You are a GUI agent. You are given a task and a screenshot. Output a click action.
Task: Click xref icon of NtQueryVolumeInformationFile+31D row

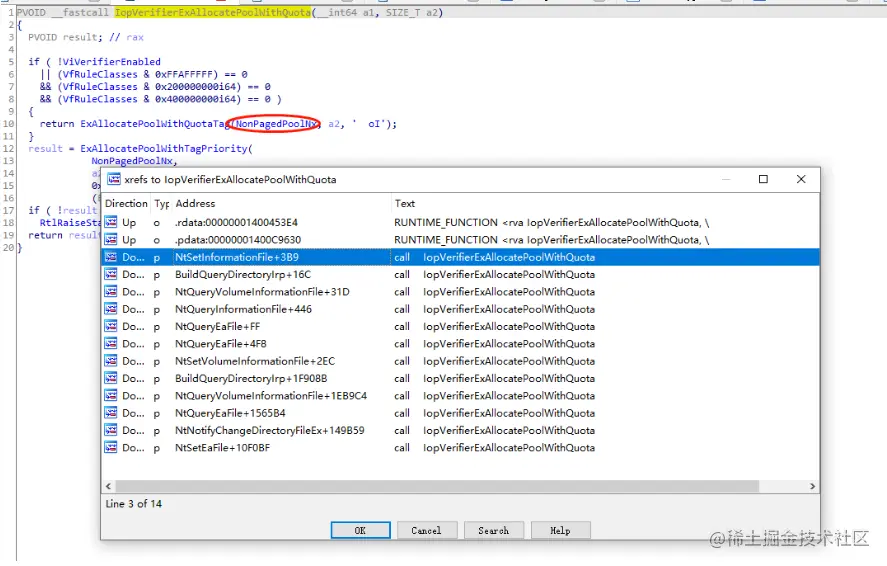(x=111, y=292)
